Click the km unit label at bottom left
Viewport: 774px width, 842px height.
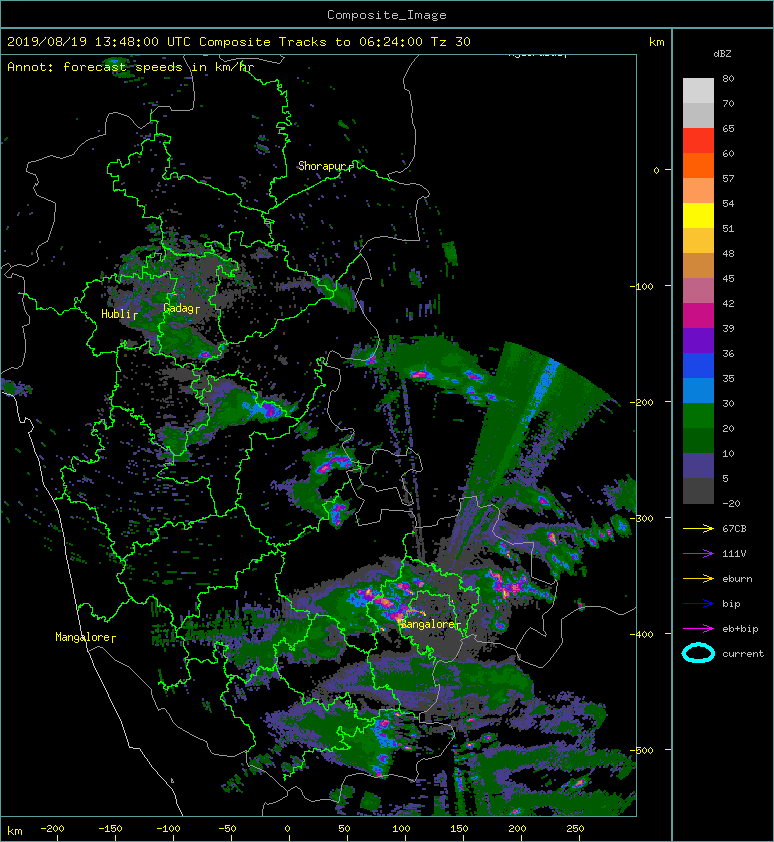pyautogui.click(x=15, y=831)
